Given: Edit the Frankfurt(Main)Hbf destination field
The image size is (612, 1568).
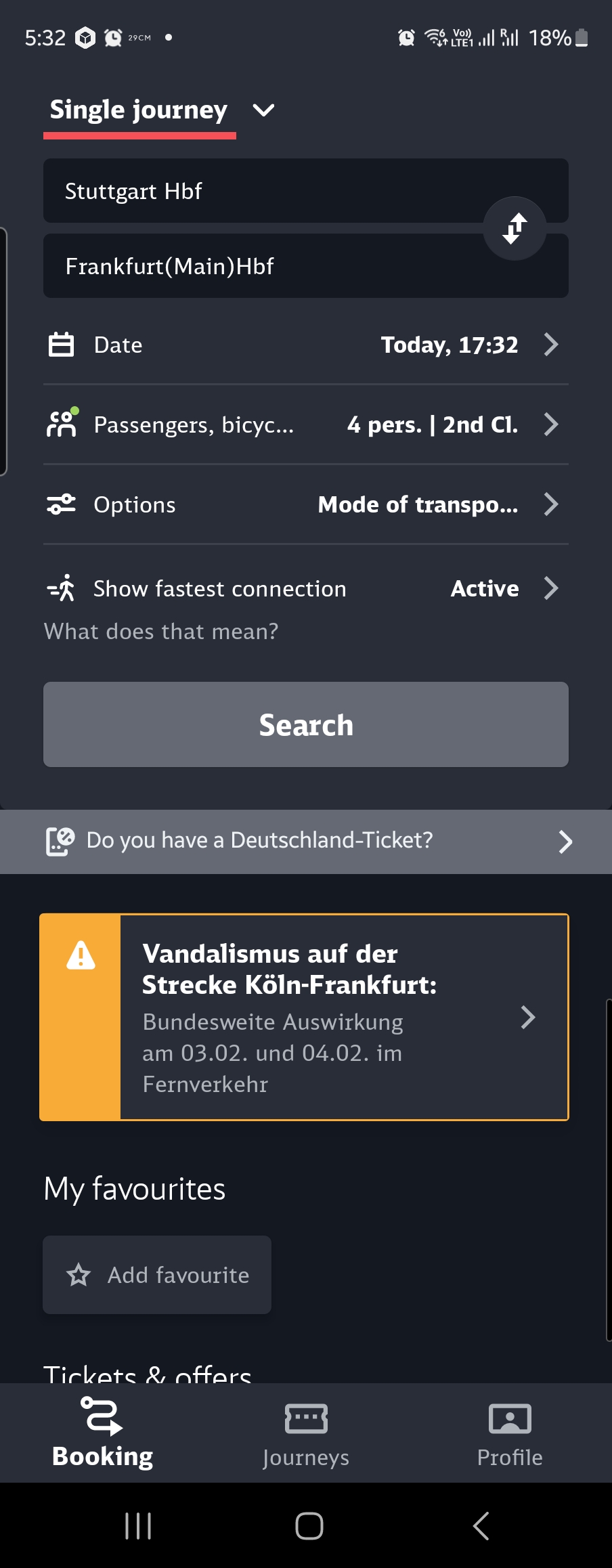Looking at the screenshot, I should click(x=306, y=266).
